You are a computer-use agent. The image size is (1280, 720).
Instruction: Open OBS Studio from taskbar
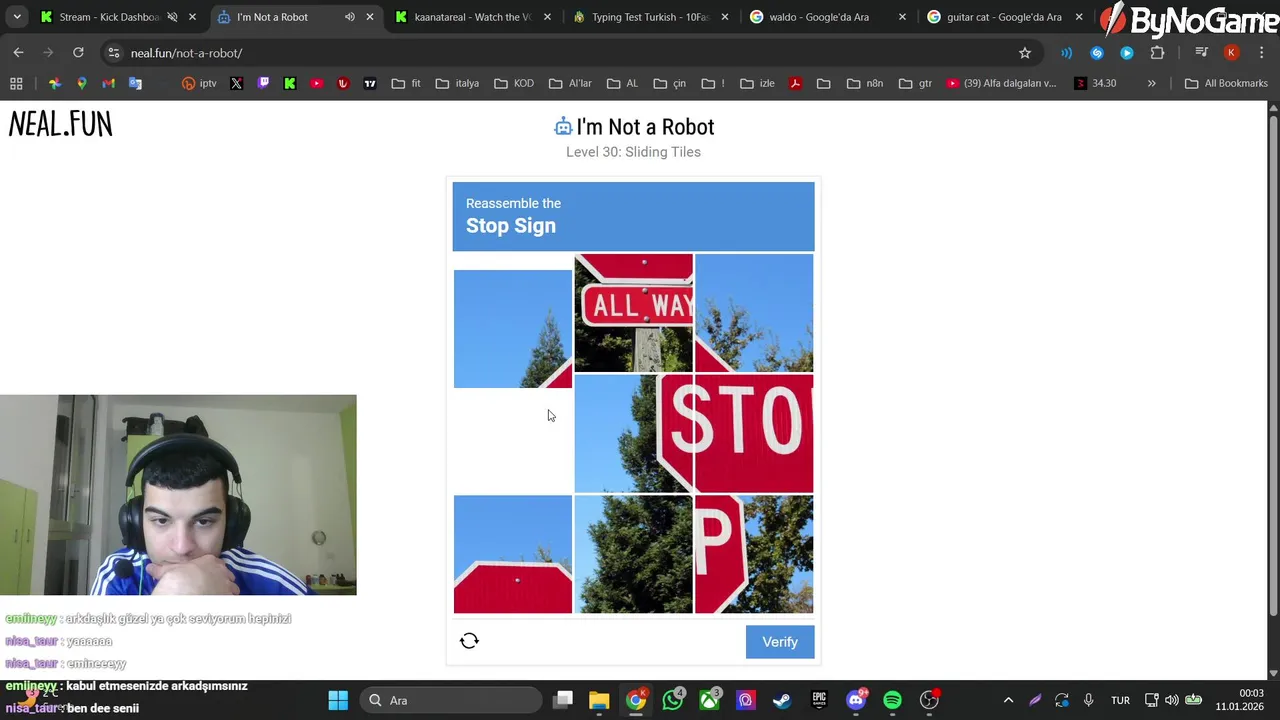click(929, 700)
